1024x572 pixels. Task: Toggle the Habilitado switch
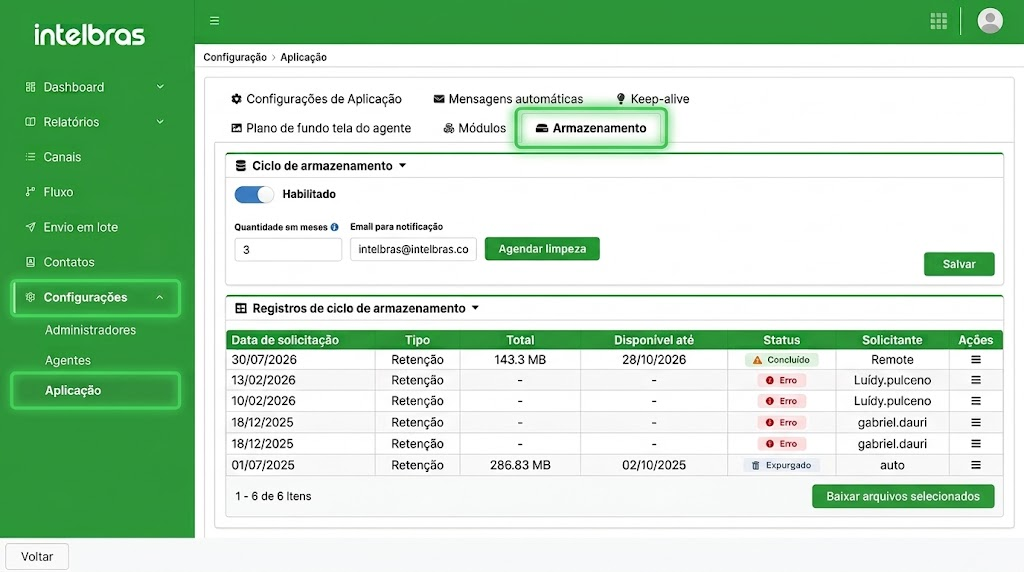click(254, 195)
